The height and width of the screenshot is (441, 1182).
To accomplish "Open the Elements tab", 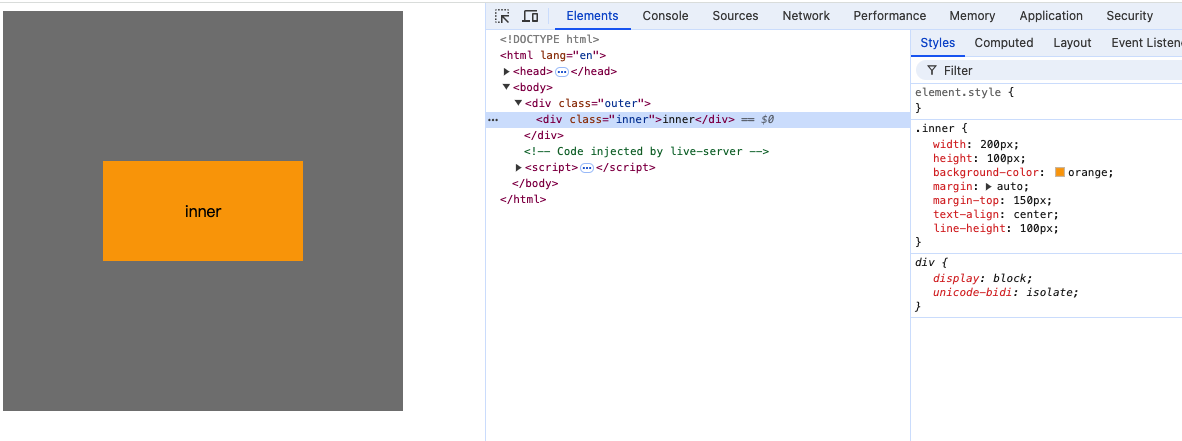I will pyautogui.click(x=593, y=16).
